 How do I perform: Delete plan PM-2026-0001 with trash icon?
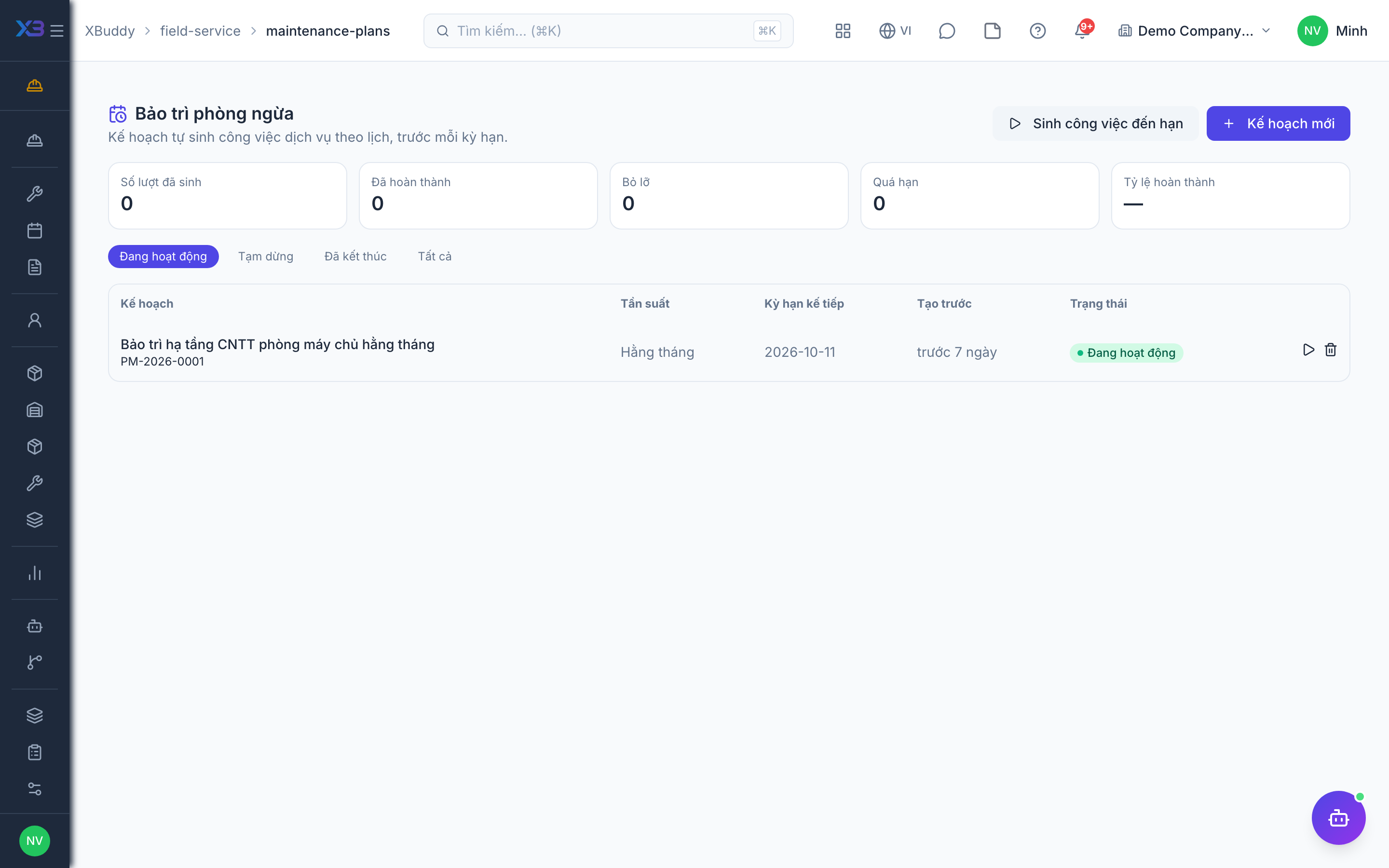click(1331, 350)
